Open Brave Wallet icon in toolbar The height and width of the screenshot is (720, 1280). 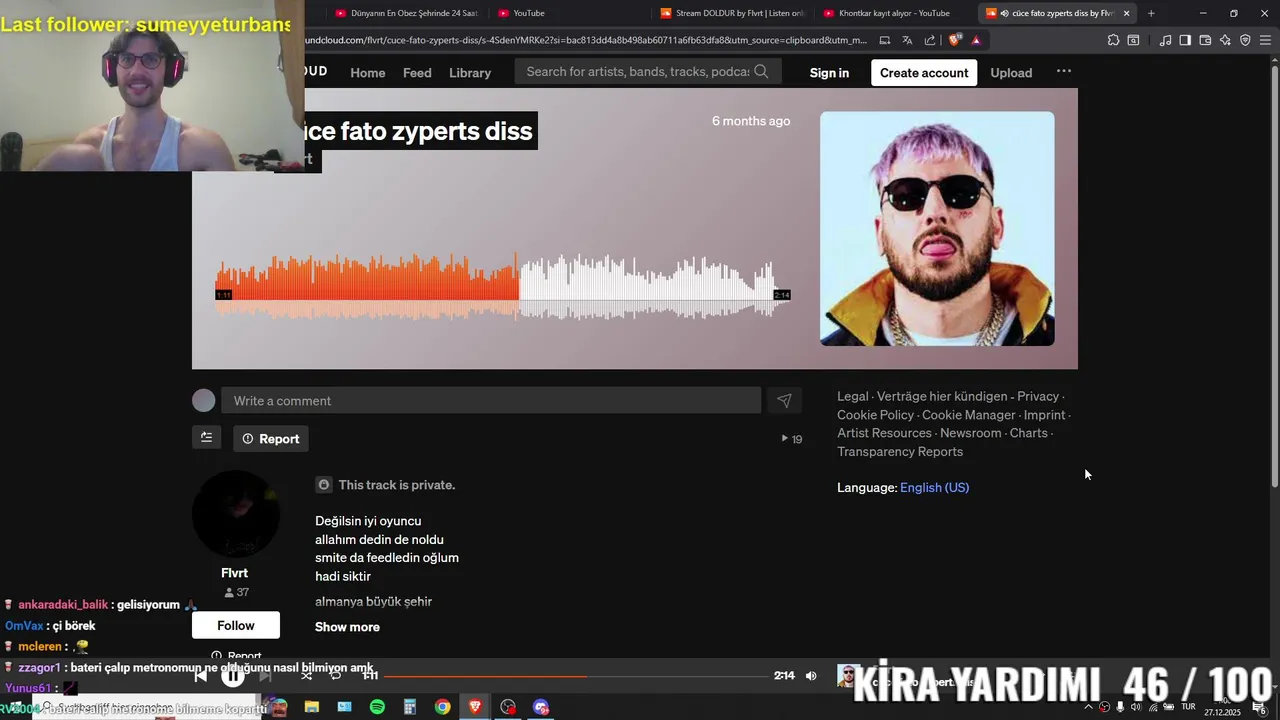[1205, 40]
